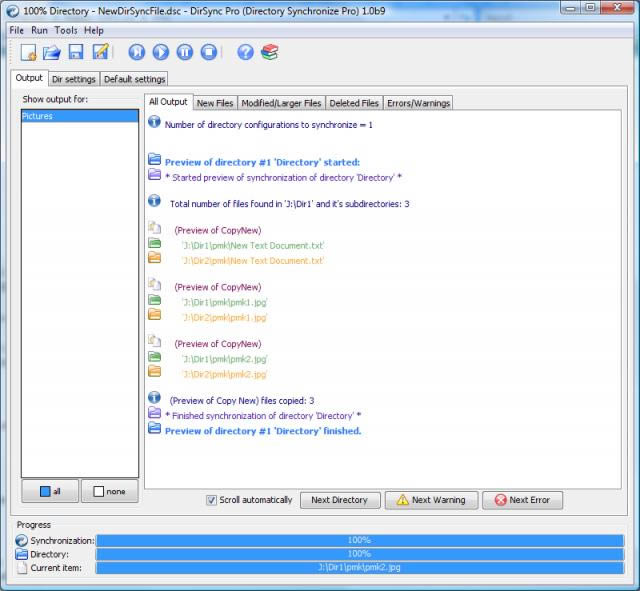Click folder icon next to 'Preview of directory #1 started'
The width and height of the screenshot is (640, 591).
click(x=154, y=159)
